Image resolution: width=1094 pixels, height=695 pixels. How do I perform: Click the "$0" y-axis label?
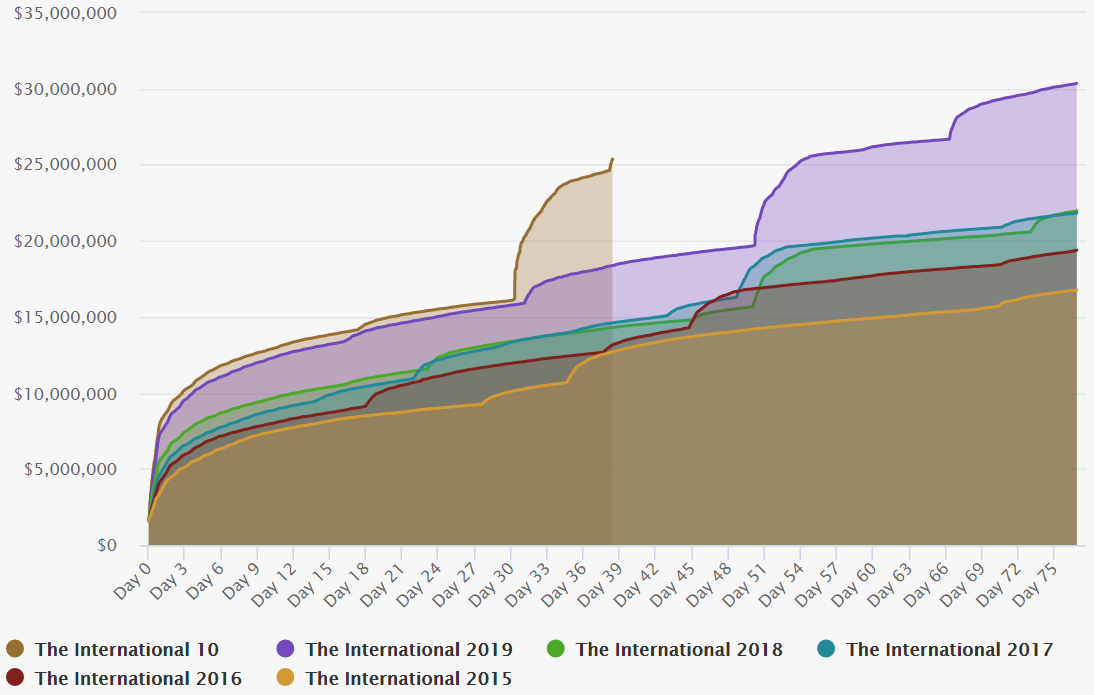(107, 545)
